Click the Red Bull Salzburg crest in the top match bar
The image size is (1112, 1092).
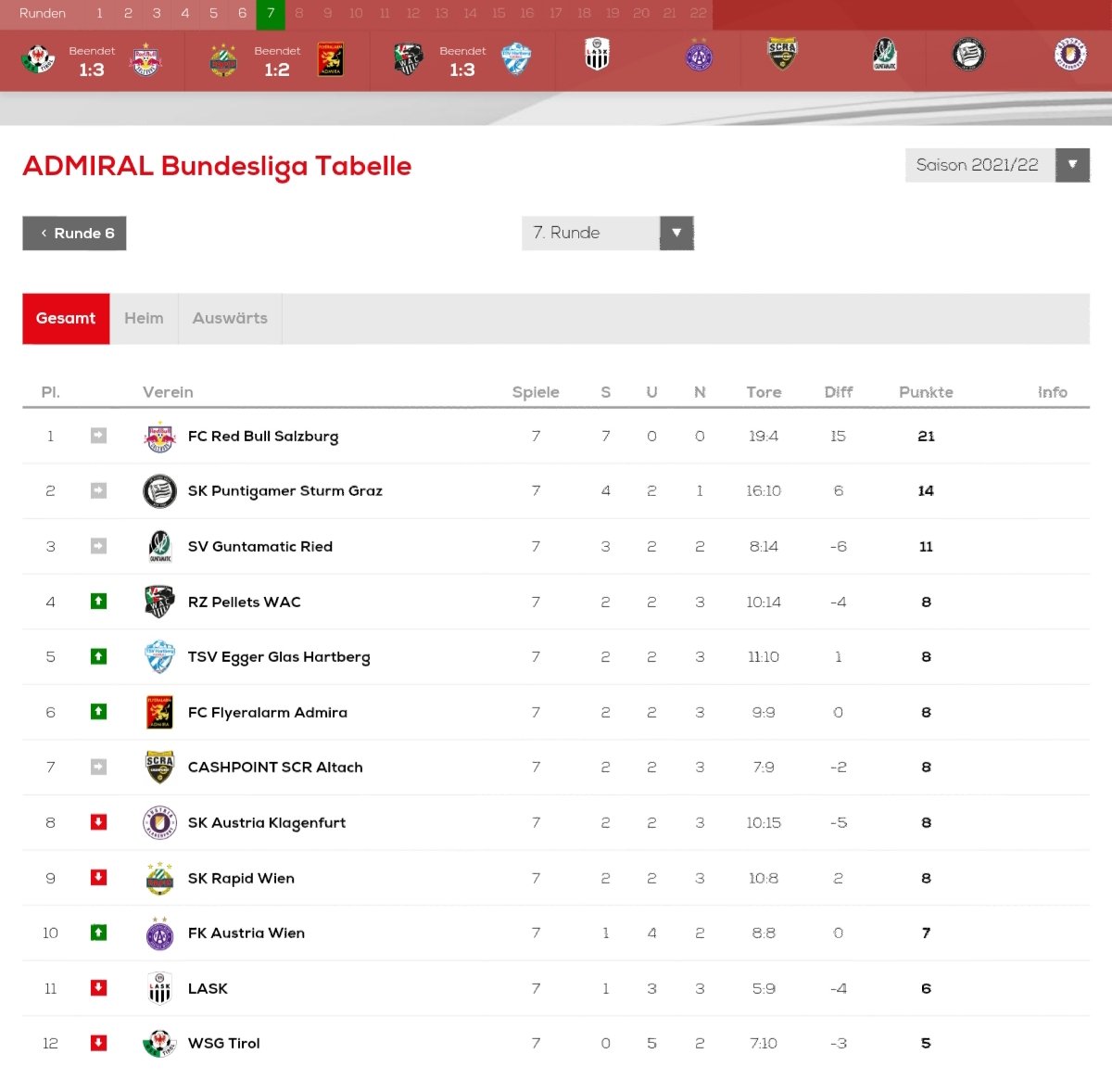click(x=146, y=59)
